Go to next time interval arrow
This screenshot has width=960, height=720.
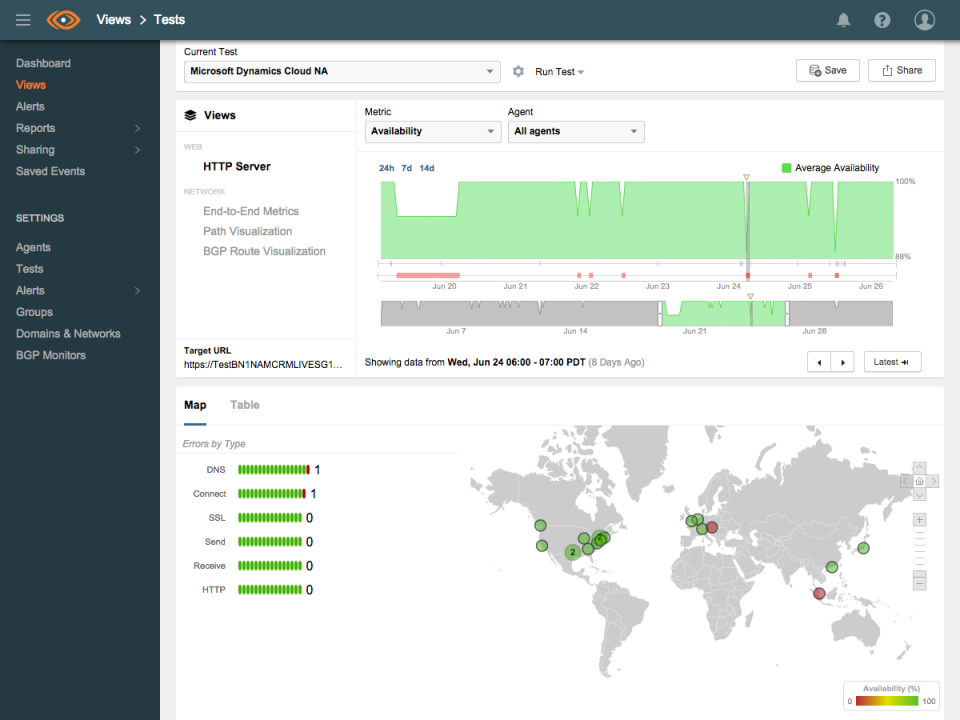843,362
